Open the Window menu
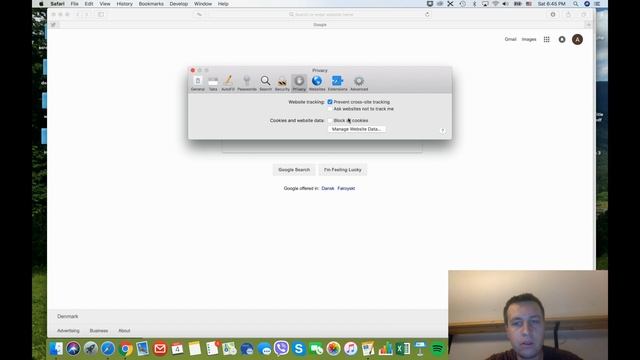This screenshot has height=360, width=640. [203, 4]
